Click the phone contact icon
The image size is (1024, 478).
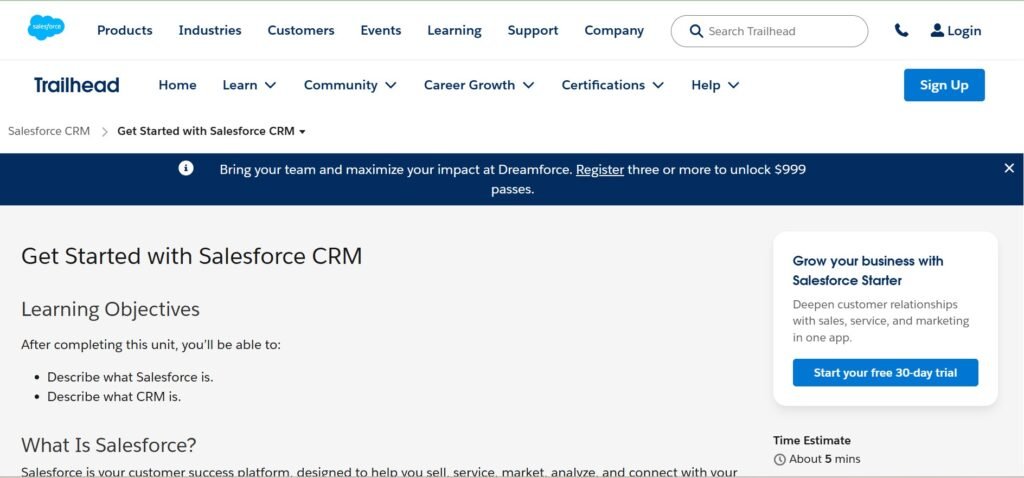click(901, 30)
